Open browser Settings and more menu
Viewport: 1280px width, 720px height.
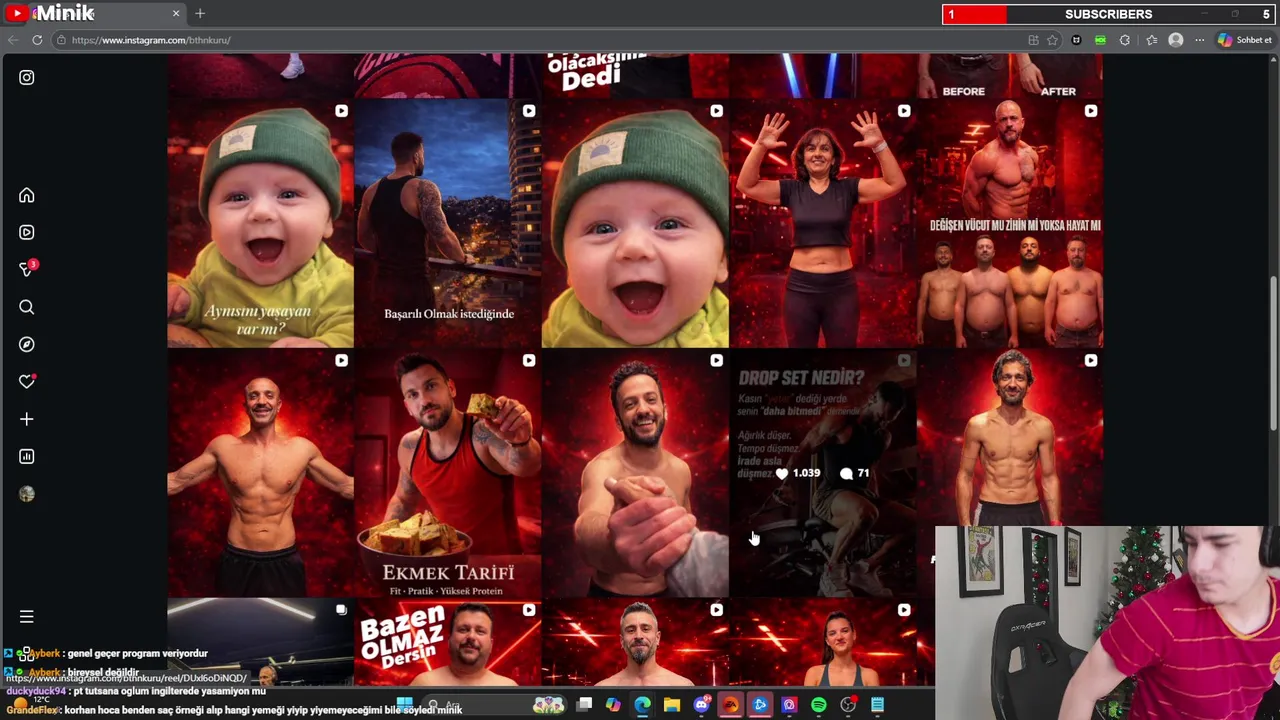pyautogui.click(x=1200, y=40)
